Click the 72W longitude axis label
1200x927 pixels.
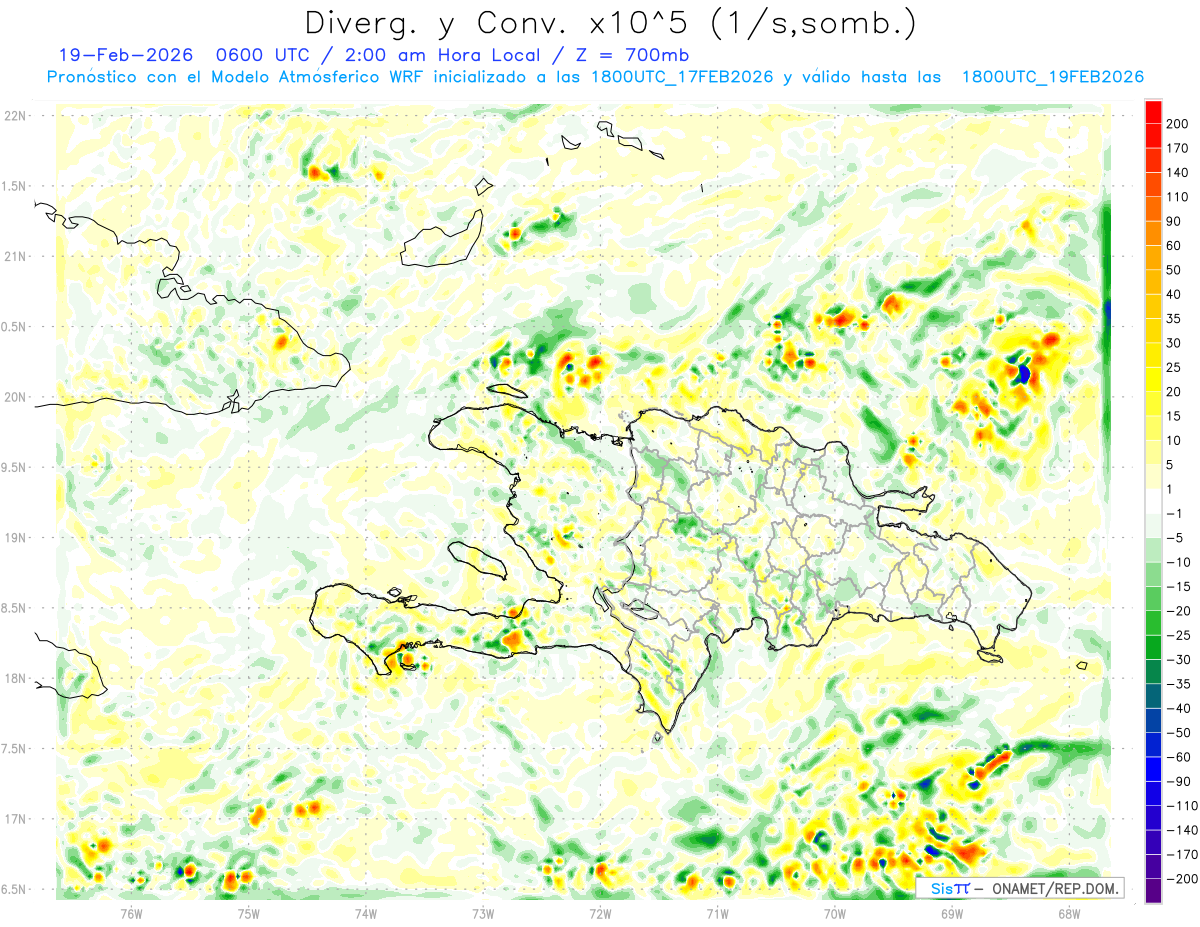[600, 913]
